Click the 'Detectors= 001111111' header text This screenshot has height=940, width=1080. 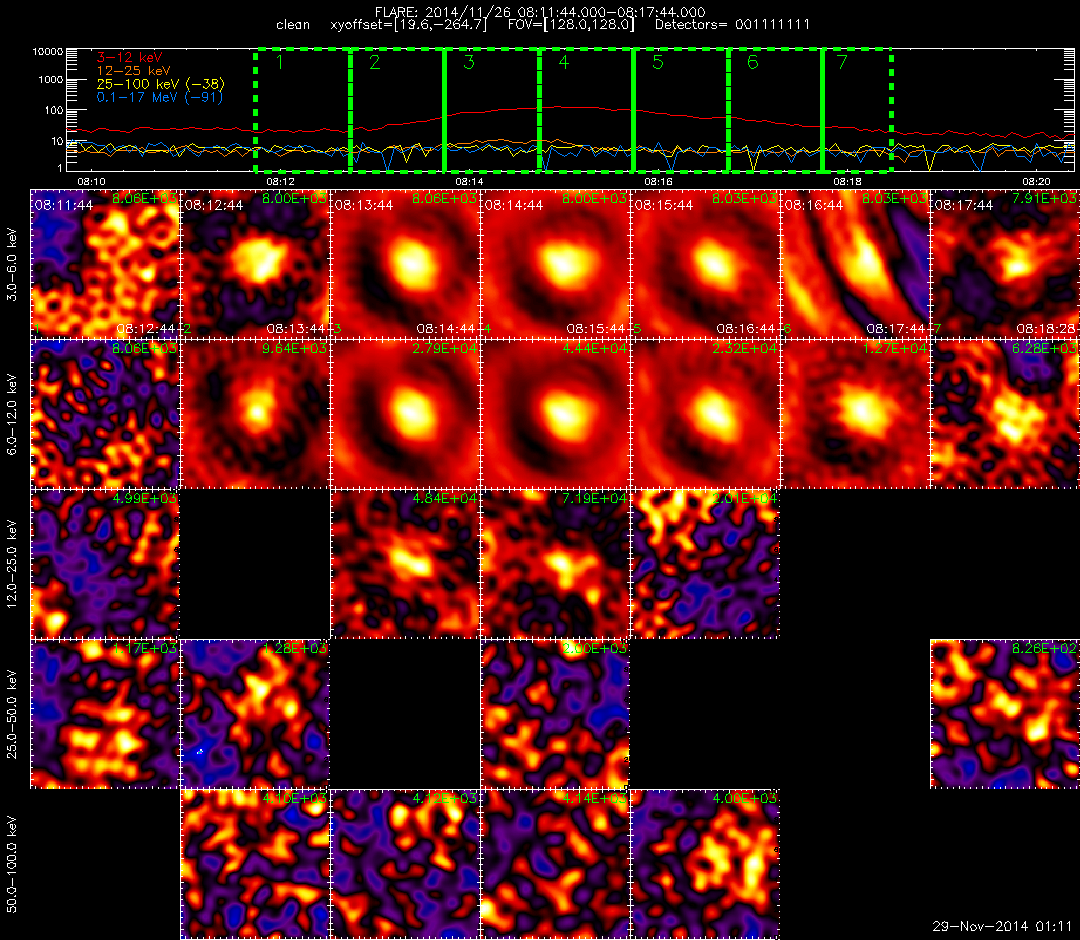(732, 25)
